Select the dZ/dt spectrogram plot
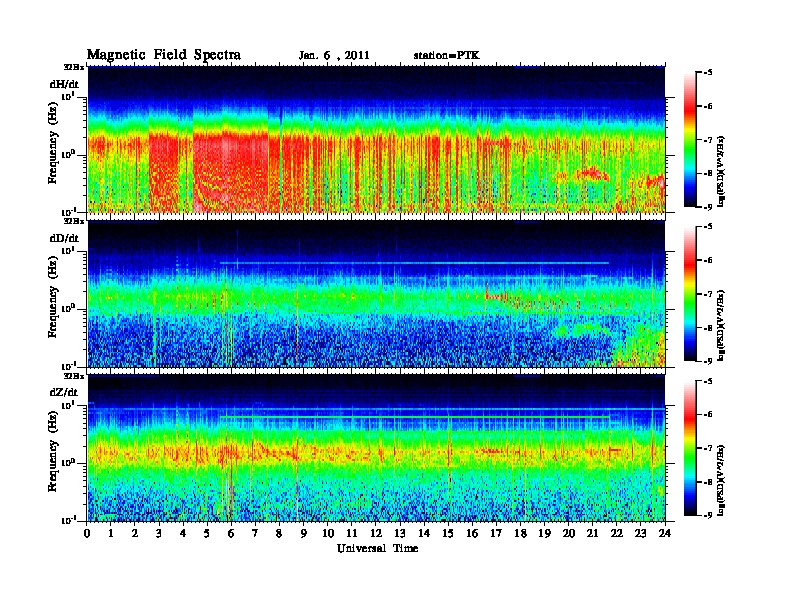 pyautogui.click(x=376, y=448)
